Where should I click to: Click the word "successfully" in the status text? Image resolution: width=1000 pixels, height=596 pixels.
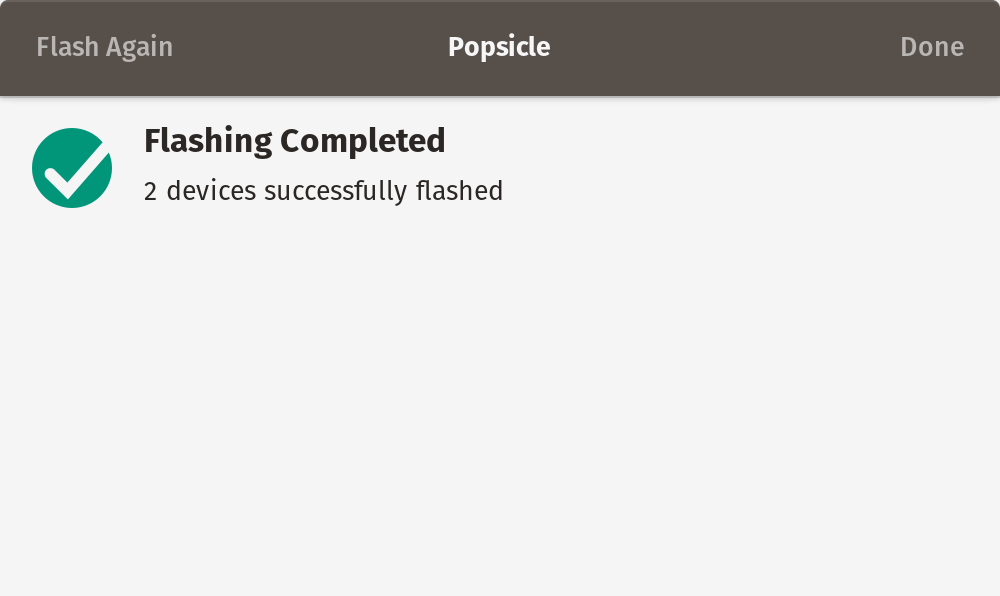tap(335, 191)
